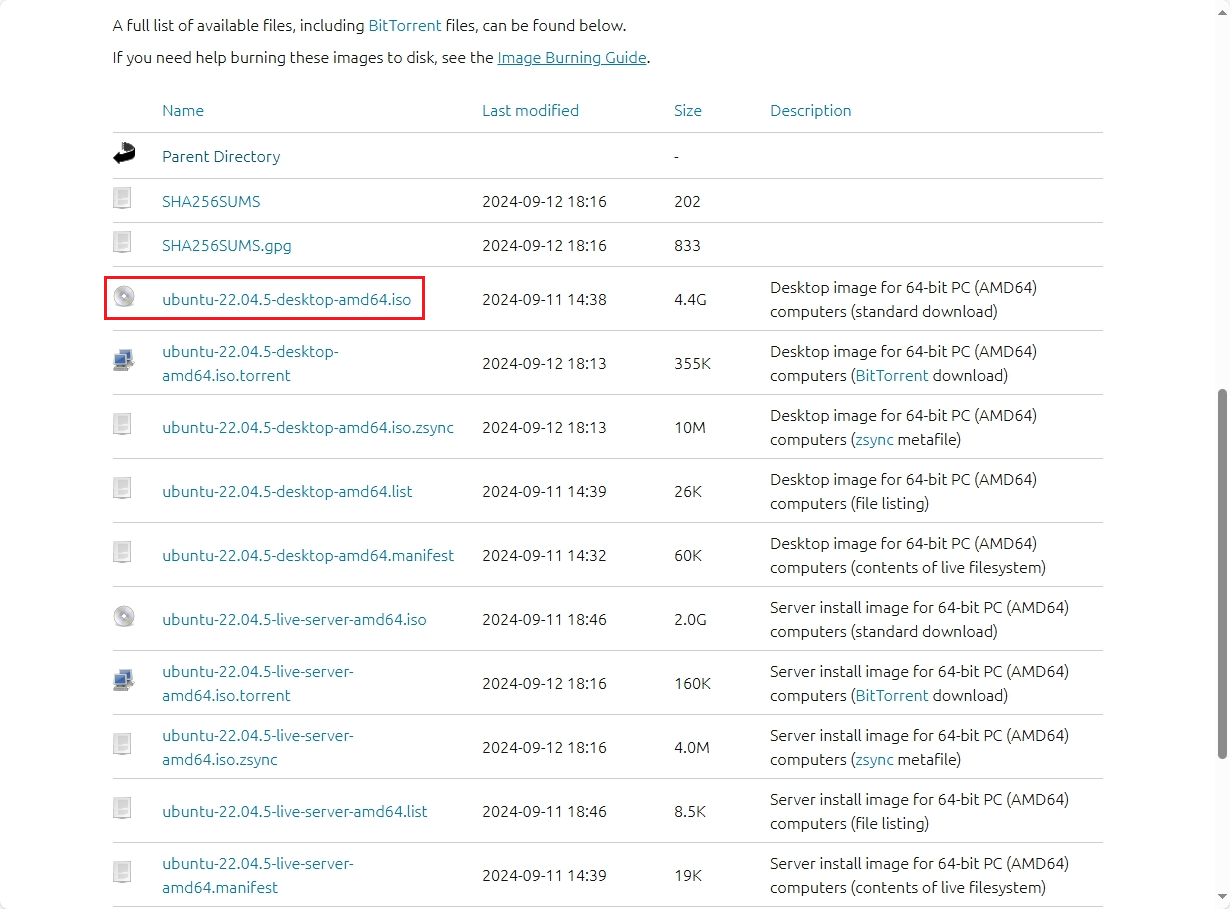Click the disc icon for live-server-amd64.iso
The image size is (1230, 909).
(x=123, y=616)
